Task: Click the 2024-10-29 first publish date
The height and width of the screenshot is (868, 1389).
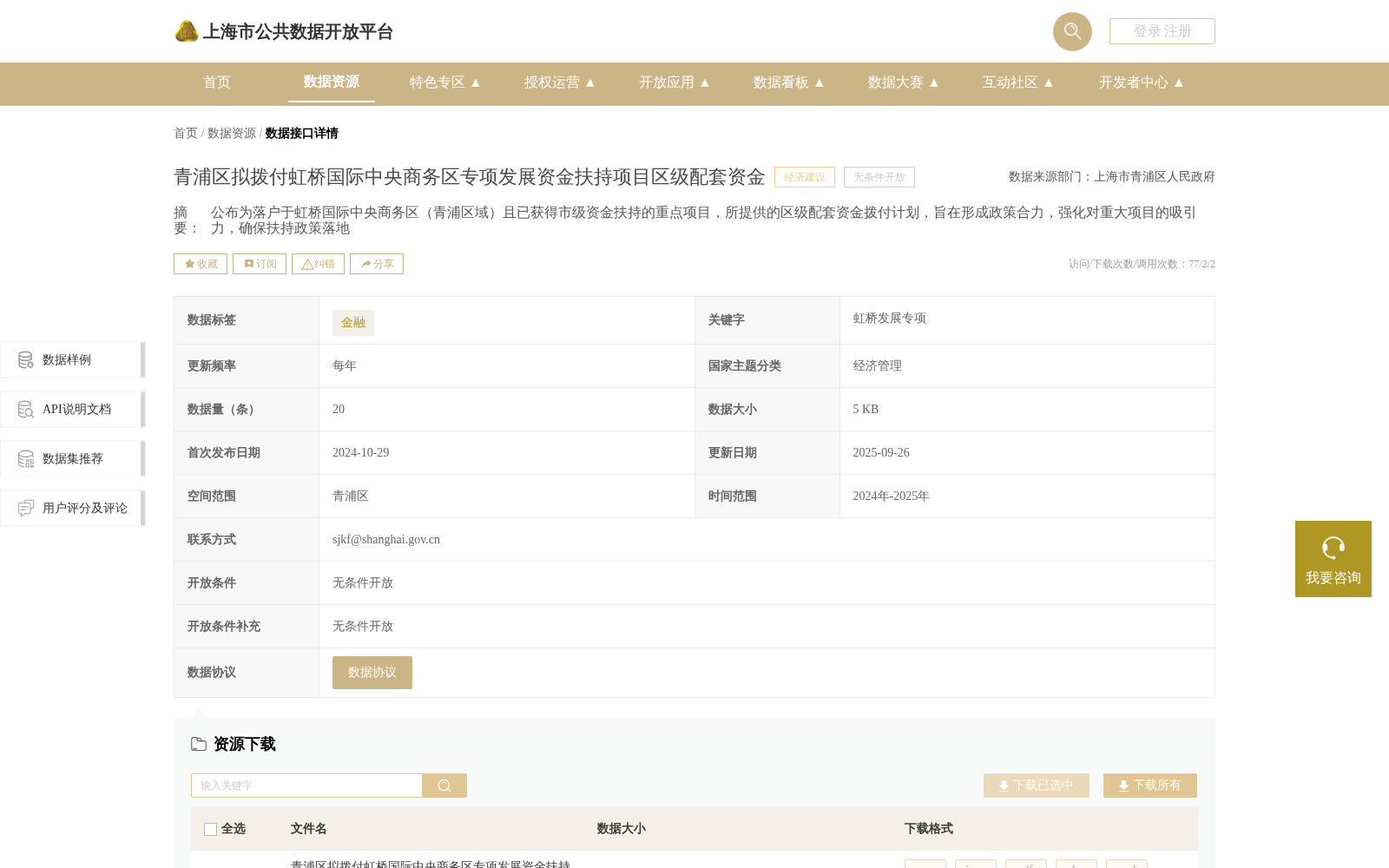Action: (x=361, y=452)
